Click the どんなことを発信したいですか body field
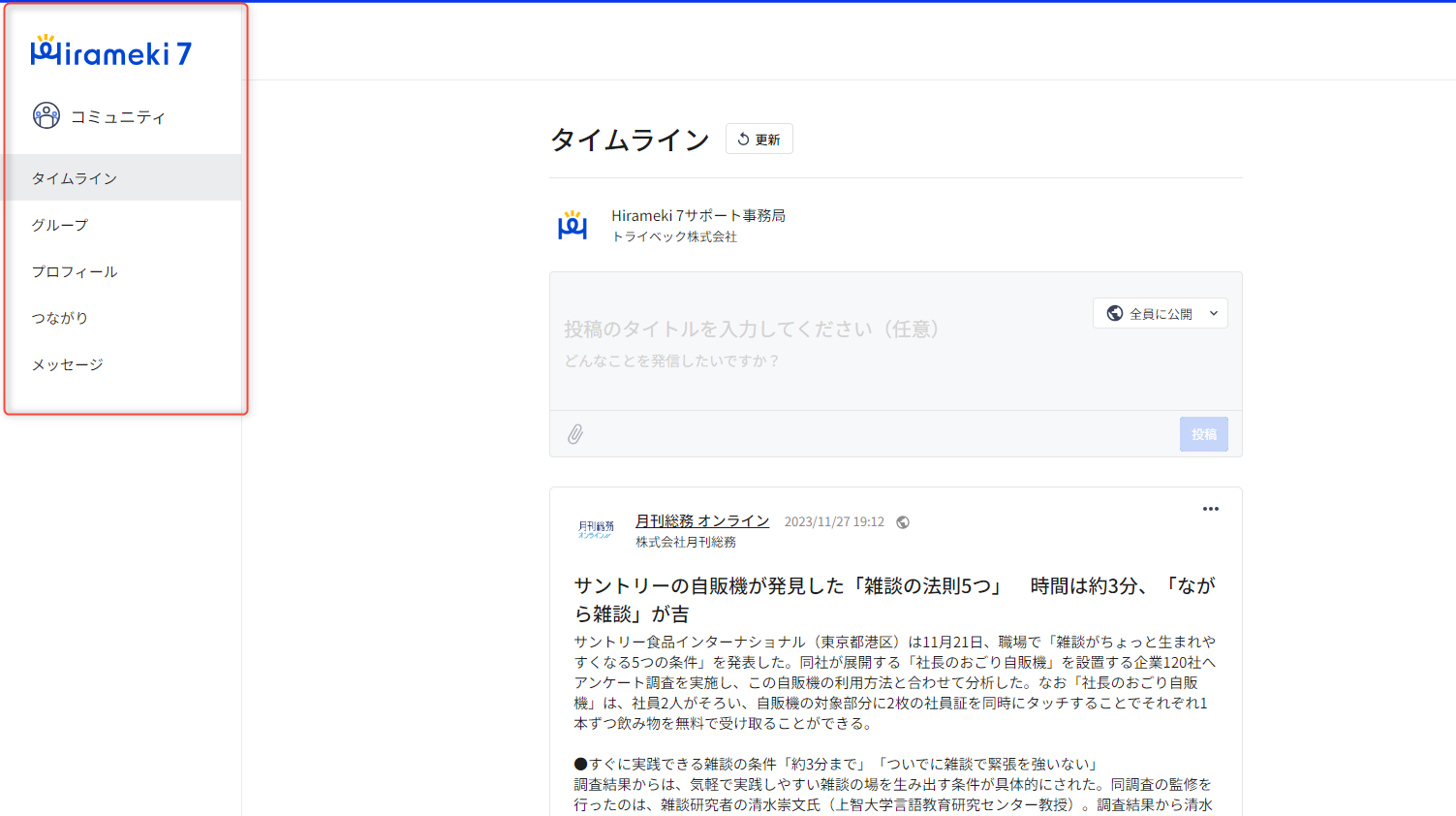Viewport: 1456px width, 816px height. pyautogui.click(x=672, y=361)
